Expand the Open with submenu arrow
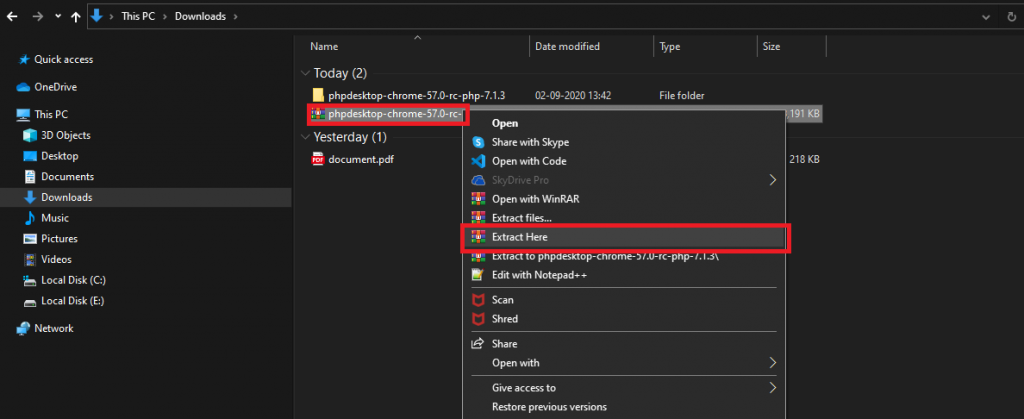Image resolution: width=1024 pixels, height=419 pixels. [x=772, y=362]
